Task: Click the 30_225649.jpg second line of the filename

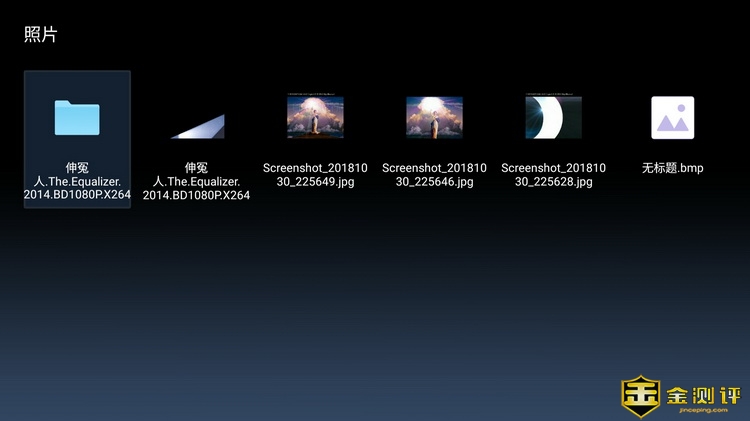Action: (315, 182)
